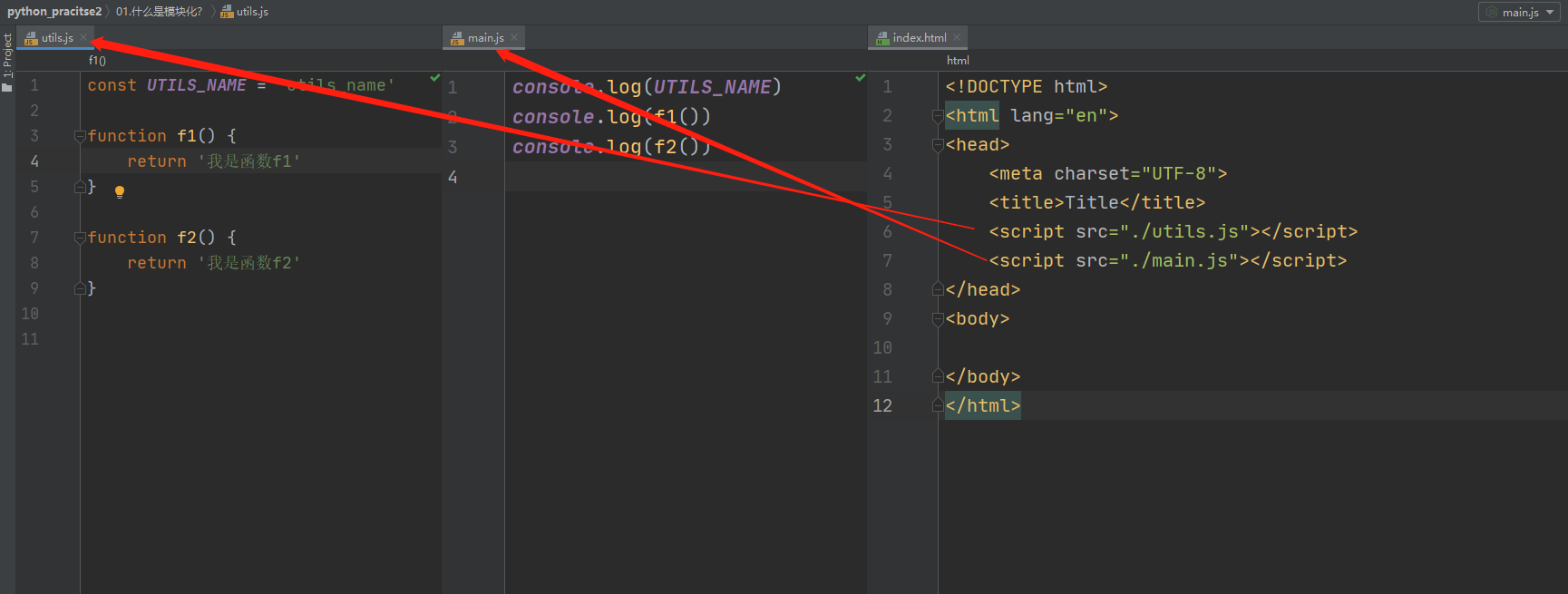Click the closing fold marker of f2
Screen dimensions: 1568x594
[80, 288]
